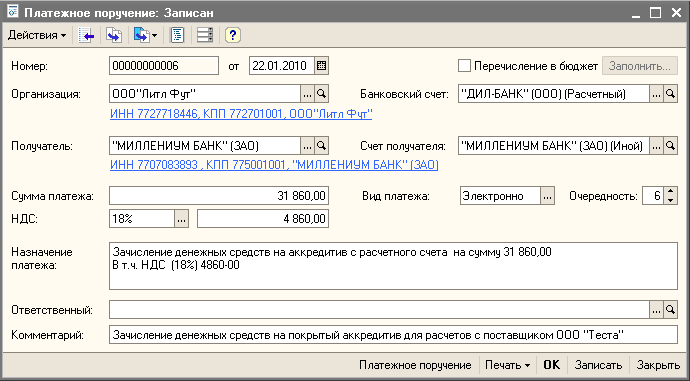Image resolution: width=690 pixels, height=381 pixels.
Task: Open help with the question mark icon
Action: (232, 35)
